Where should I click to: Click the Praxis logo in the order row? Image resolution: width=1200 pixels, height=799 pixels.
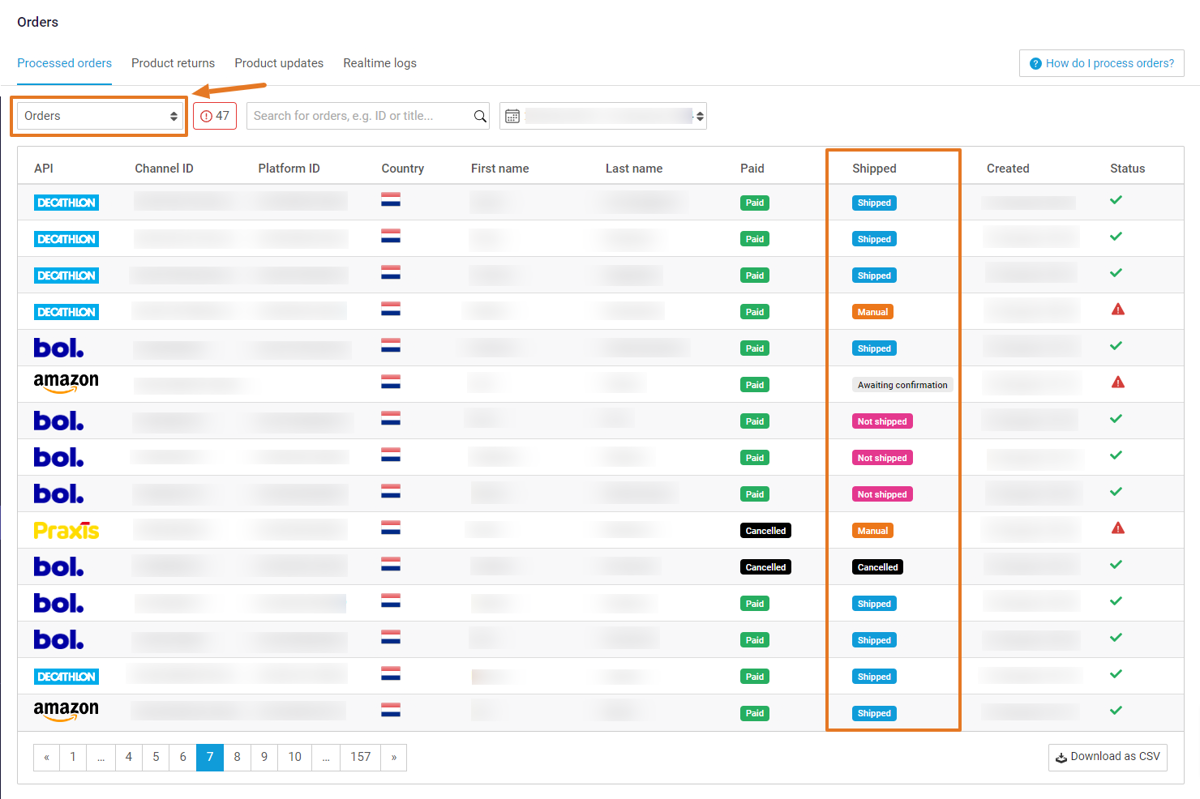(66, 530)
